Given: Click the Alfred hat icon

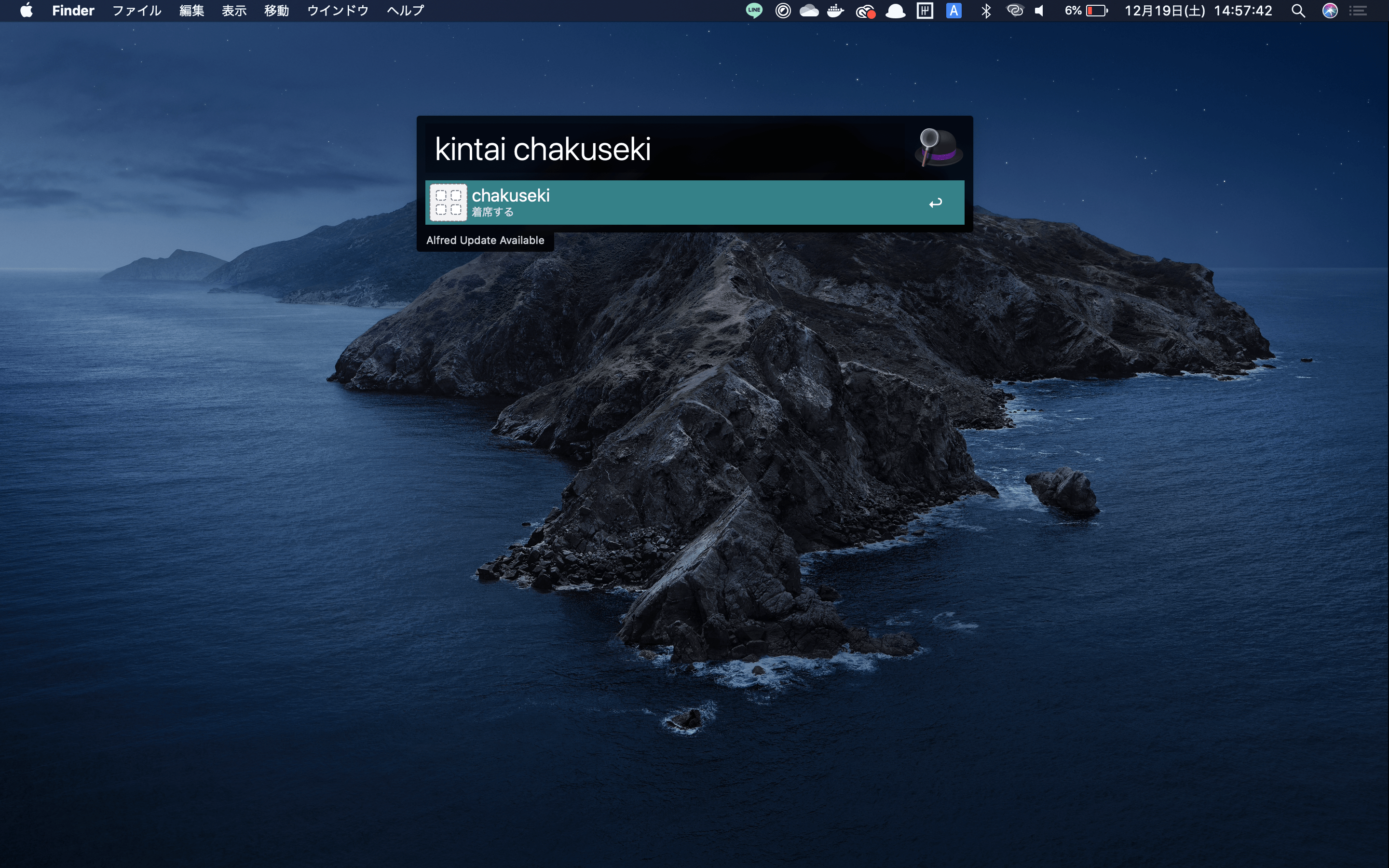Looking at the screenshot, I should (x=939, y=148).
